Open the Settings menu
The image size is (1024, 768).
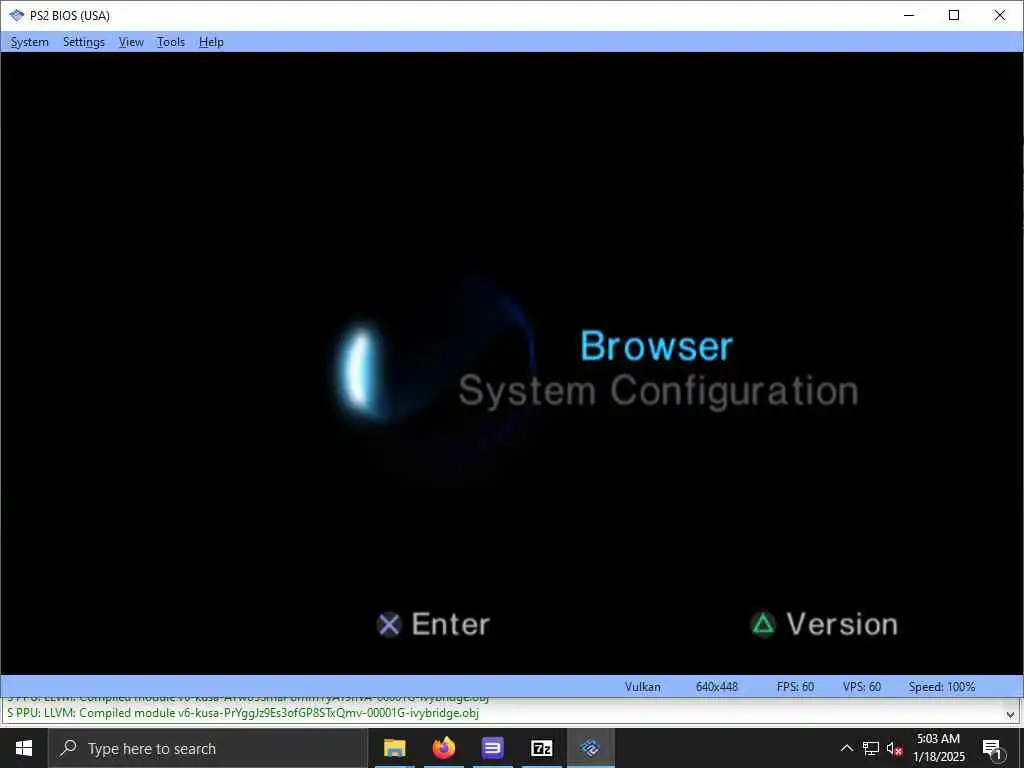click(84, 42)
